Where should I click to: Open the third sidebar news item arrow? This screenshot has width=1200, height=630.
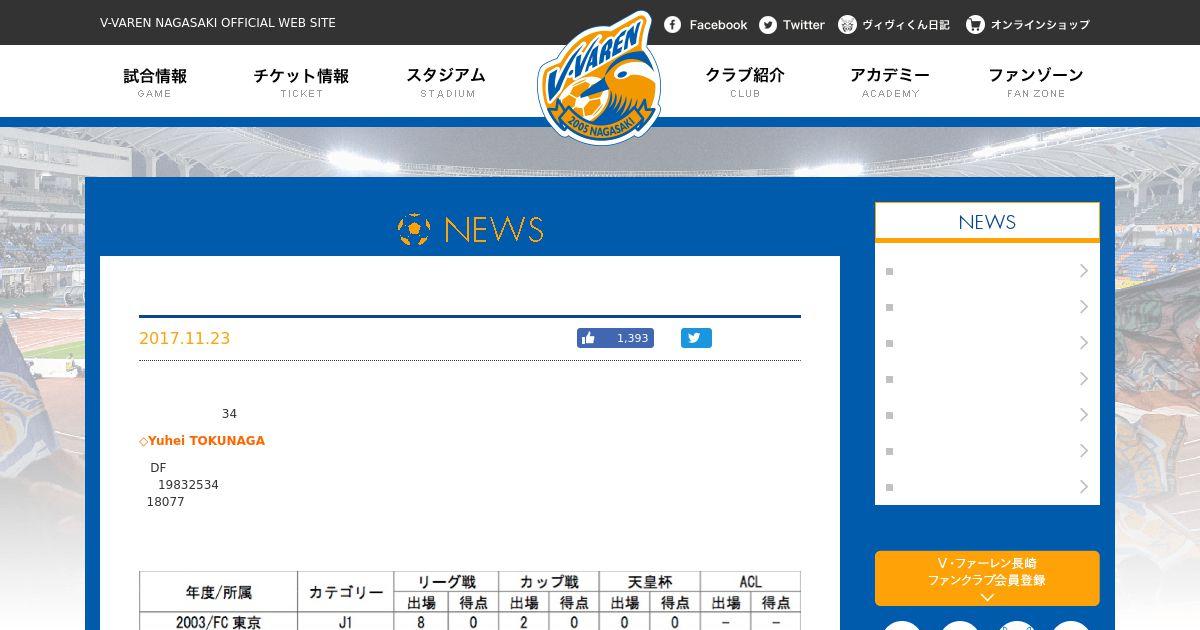point(1084,343)
